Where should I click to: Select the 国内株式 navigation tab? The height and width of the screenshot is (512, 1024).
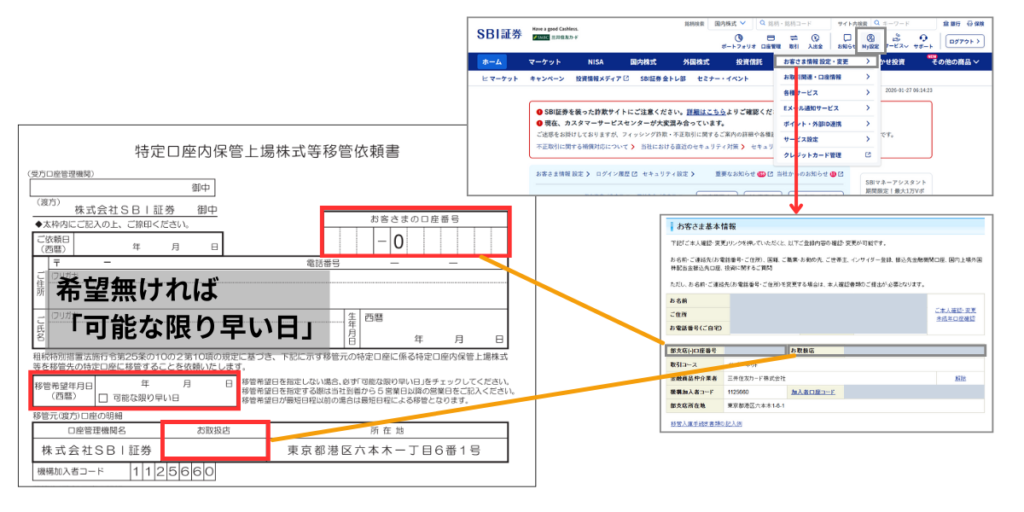click(643, 62)
